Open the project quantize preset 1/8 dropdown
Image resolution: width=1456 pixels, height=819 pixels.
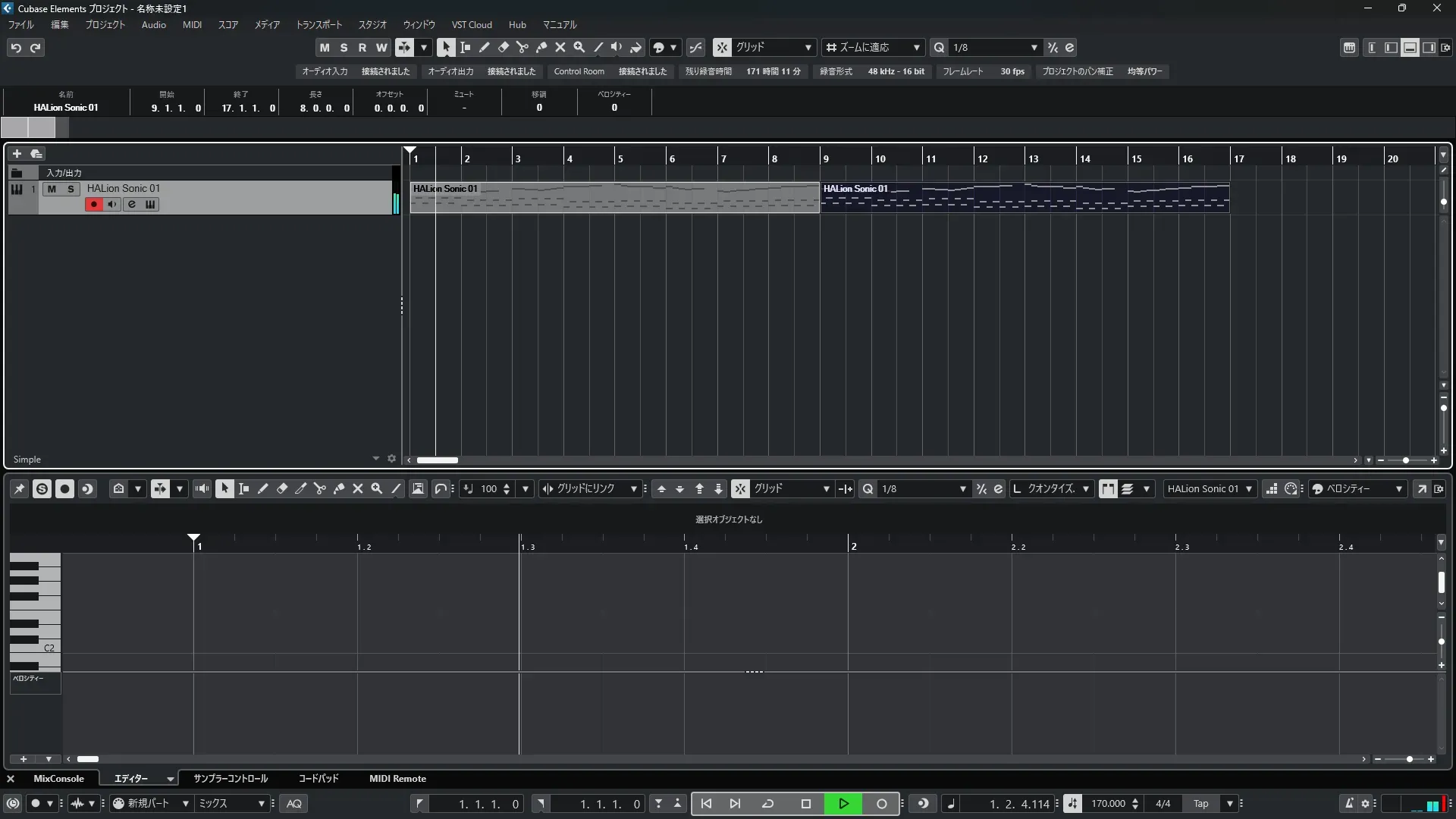click(x=1034, y=48)
